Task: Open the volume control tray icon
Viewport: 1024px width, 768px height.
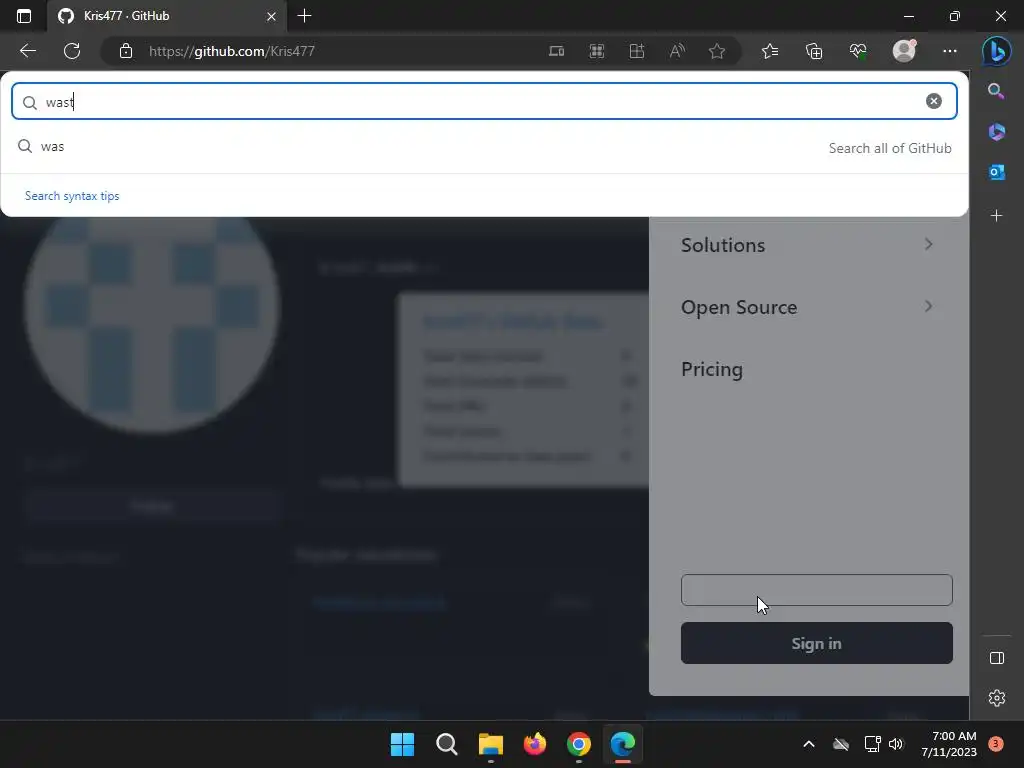Action: (x=896, y=744)
